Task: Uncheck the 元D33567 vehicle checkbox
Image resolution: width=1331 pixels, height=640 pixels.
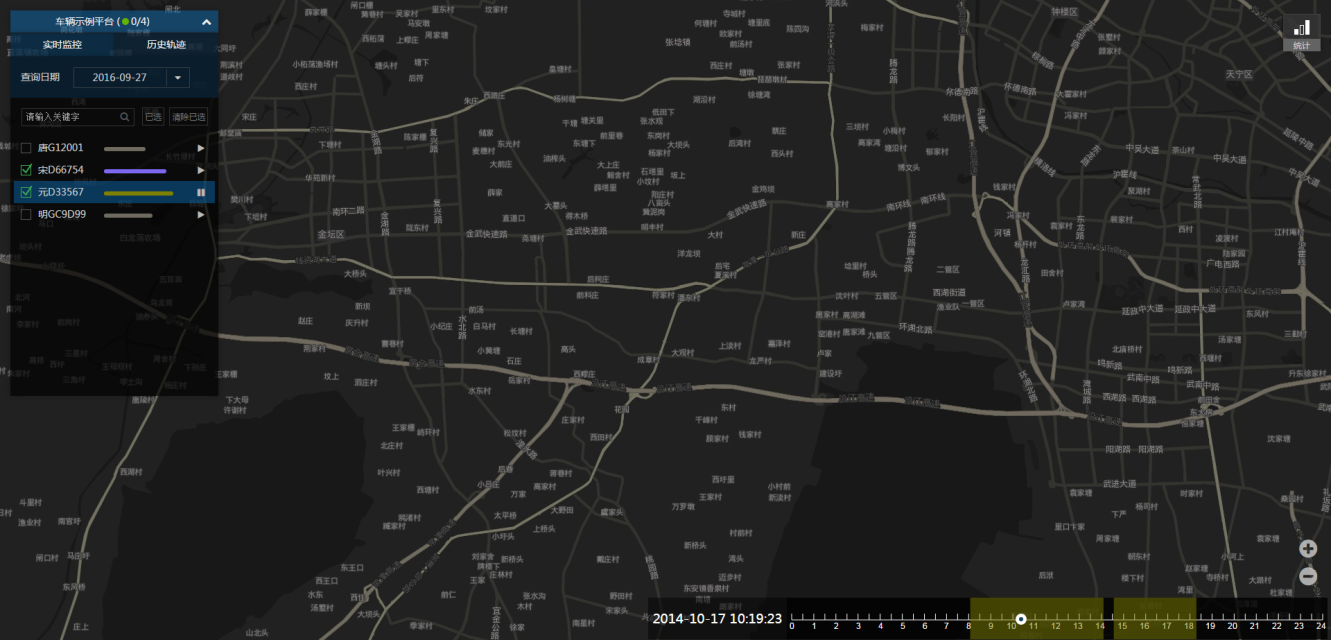Action: (x=27, y=192)
